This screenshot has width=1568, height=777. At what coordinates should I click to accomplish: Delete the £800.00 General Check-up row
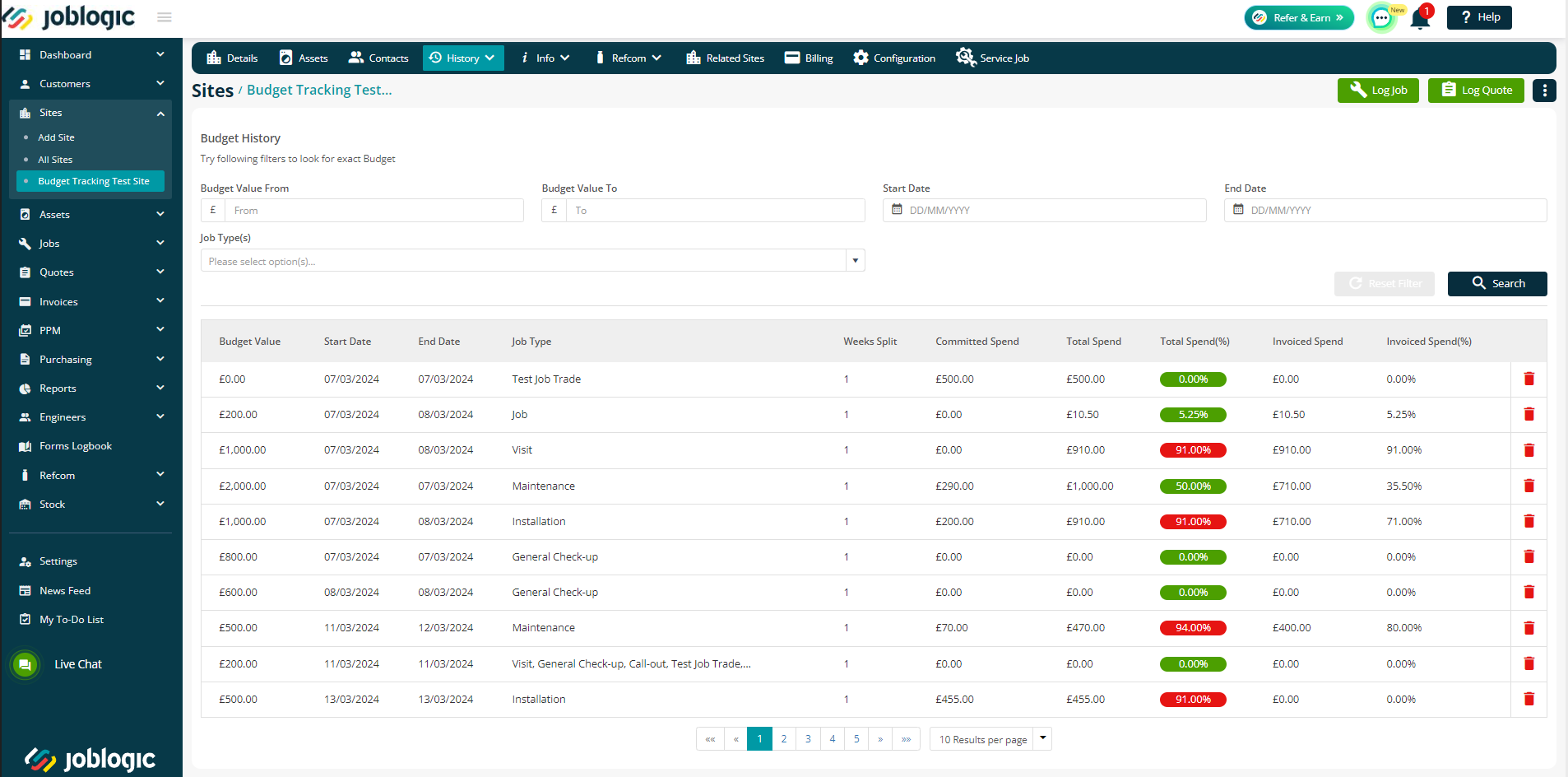tap(1529, 557)
